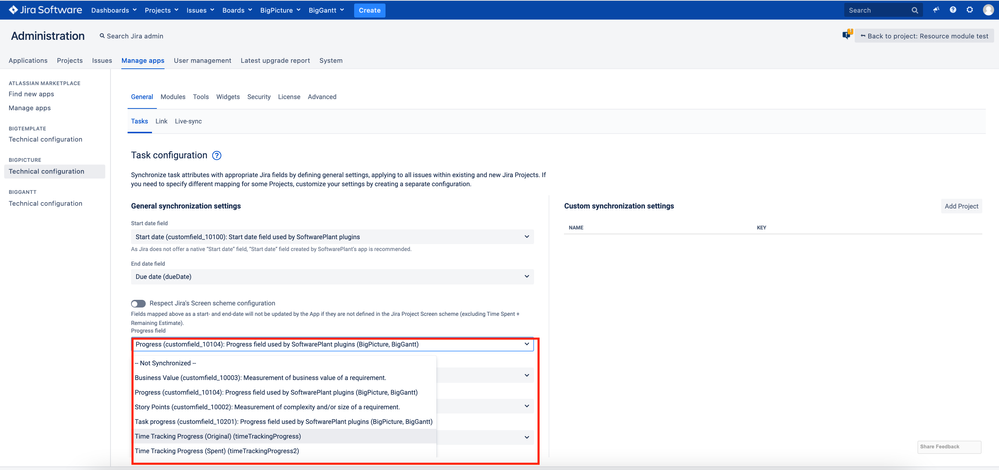Image resolution: width=999 pixels, height=470 pixels.
Task: Open the help question mark icon in top bar
Action: click(953, 10)
